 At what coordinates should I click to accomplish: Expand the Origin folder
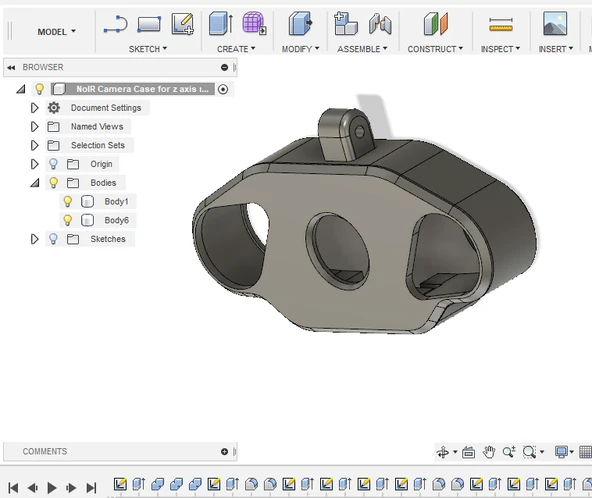coord(34,164)
